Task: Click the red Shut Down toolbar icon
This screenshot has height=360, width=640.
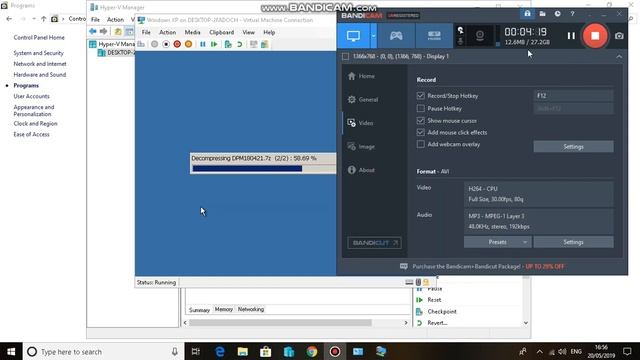Action: pos(177,44)
